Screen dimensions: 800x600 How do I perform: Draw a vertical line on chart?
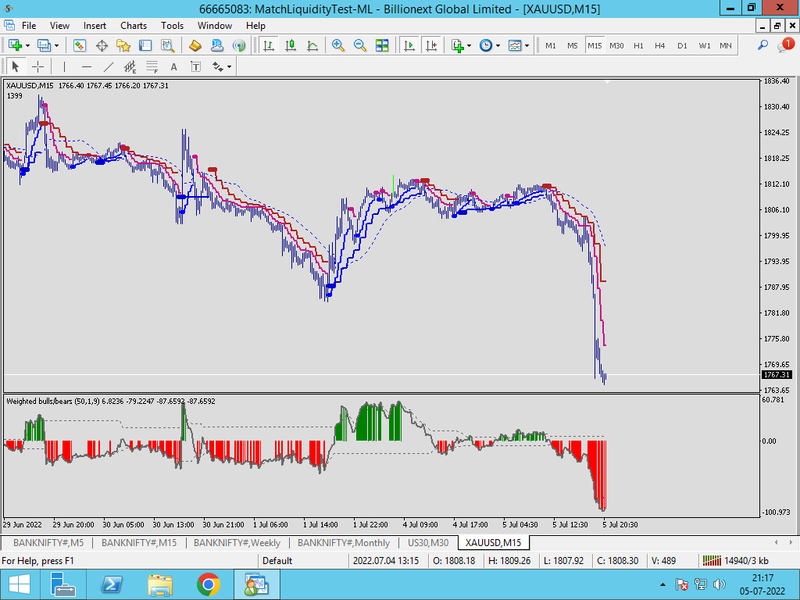[64, 66]
